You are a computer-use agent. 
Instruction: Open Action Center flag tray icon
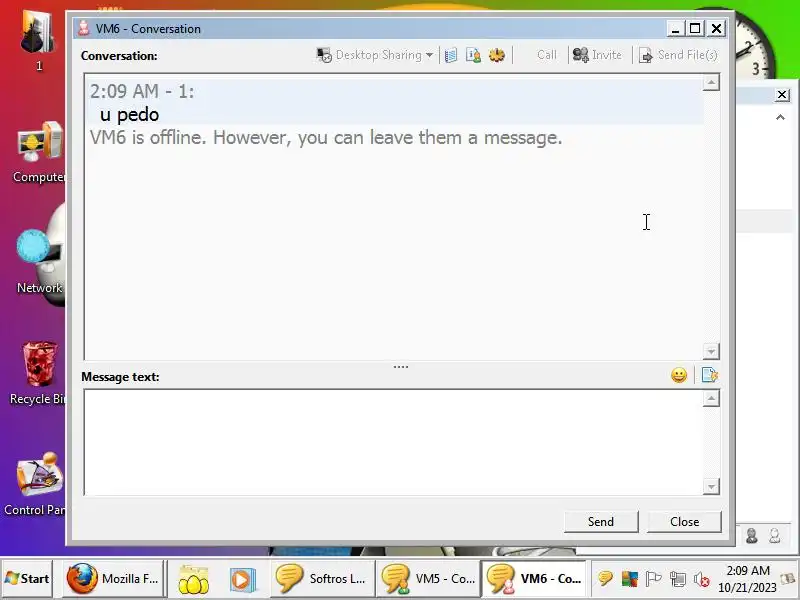coord(653,579)
